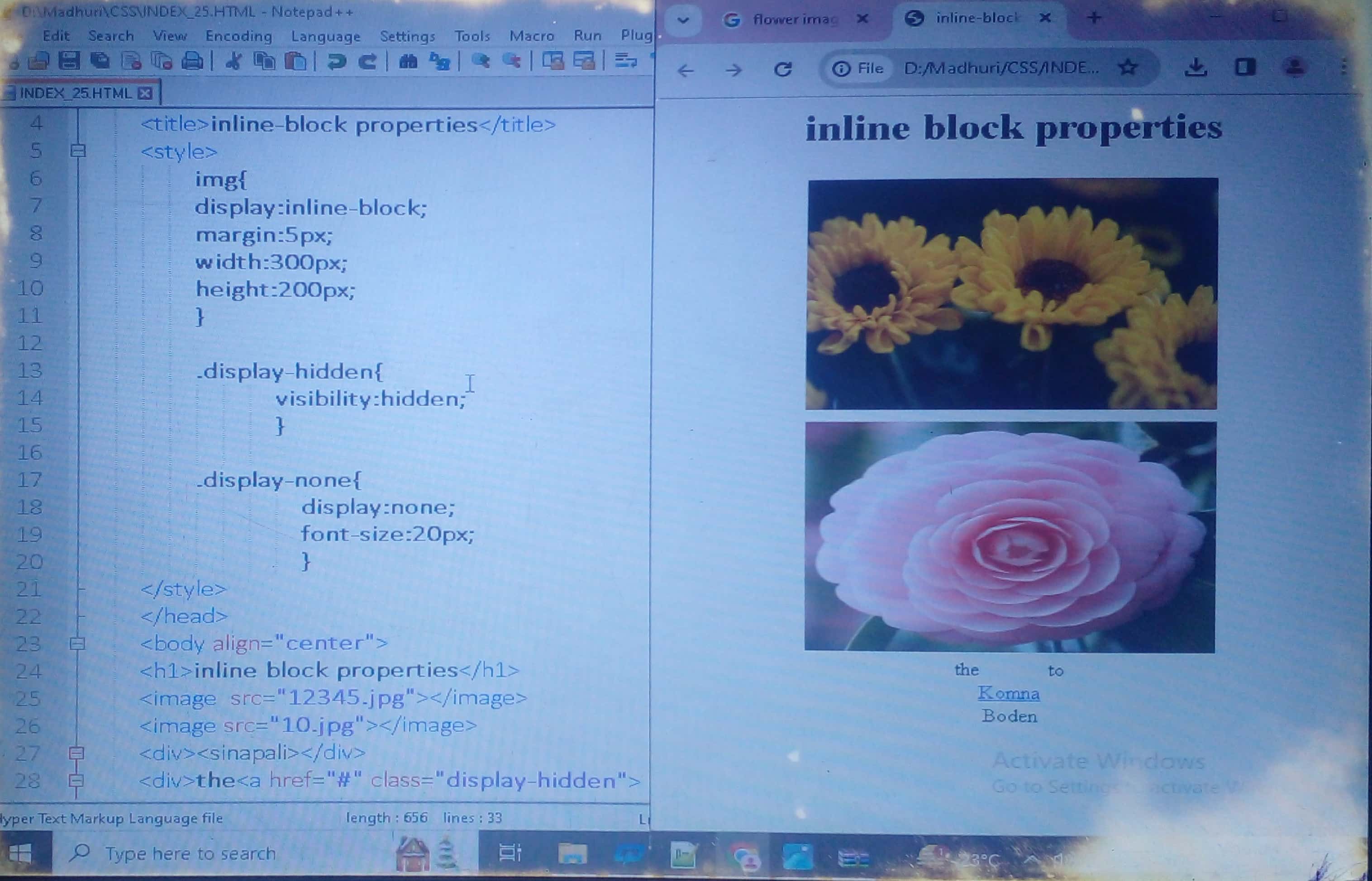Bookmark this page with the star icon

pyautogui.click(x=1128, y=67)
